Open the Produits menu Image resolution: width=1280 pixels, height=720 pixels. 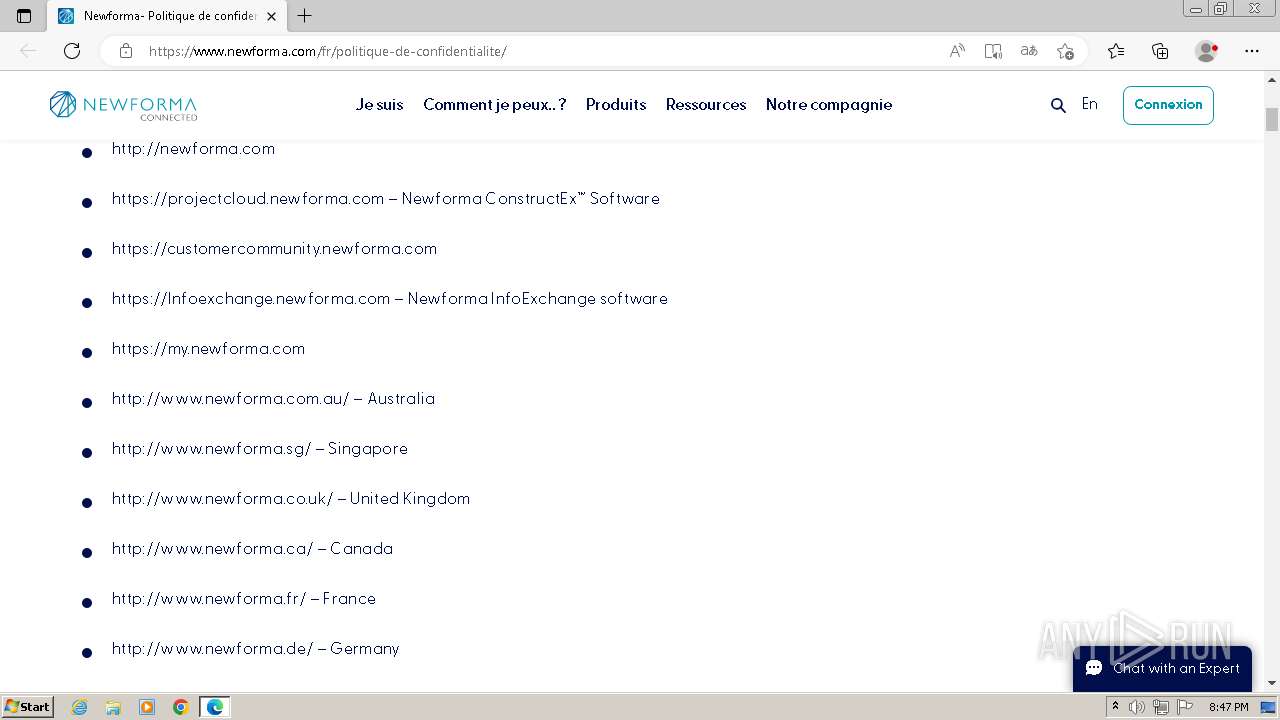pos(616,105)
